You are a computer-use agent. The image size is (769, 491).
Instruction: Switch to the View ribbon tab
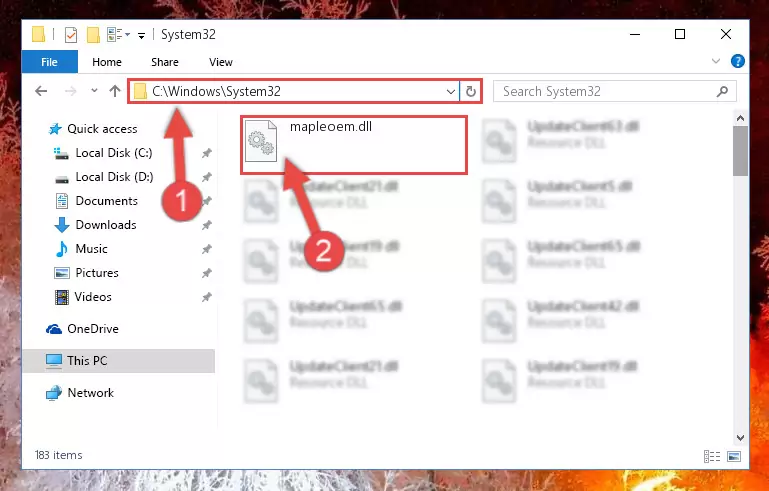[x=221, y=62]
